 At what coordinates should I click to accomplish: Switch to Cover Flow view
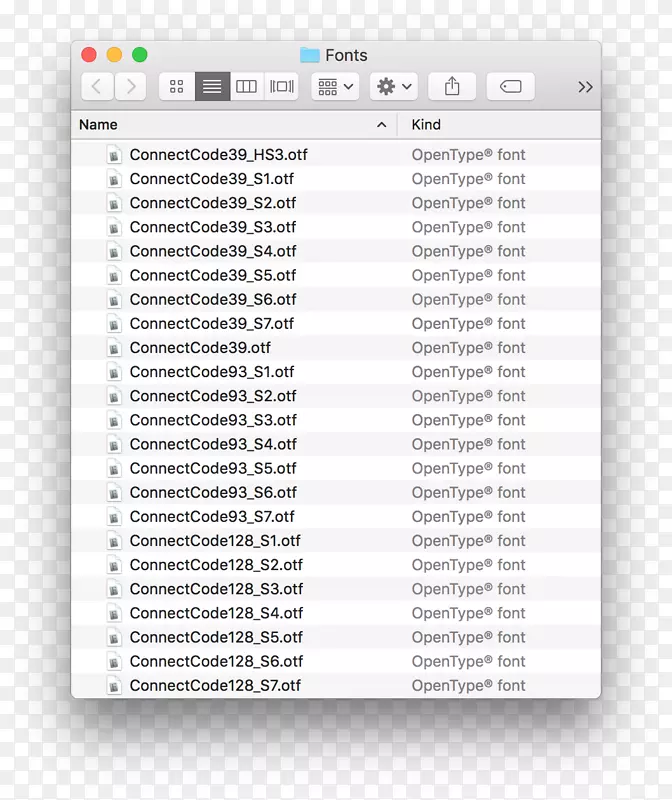click(282, 86)
